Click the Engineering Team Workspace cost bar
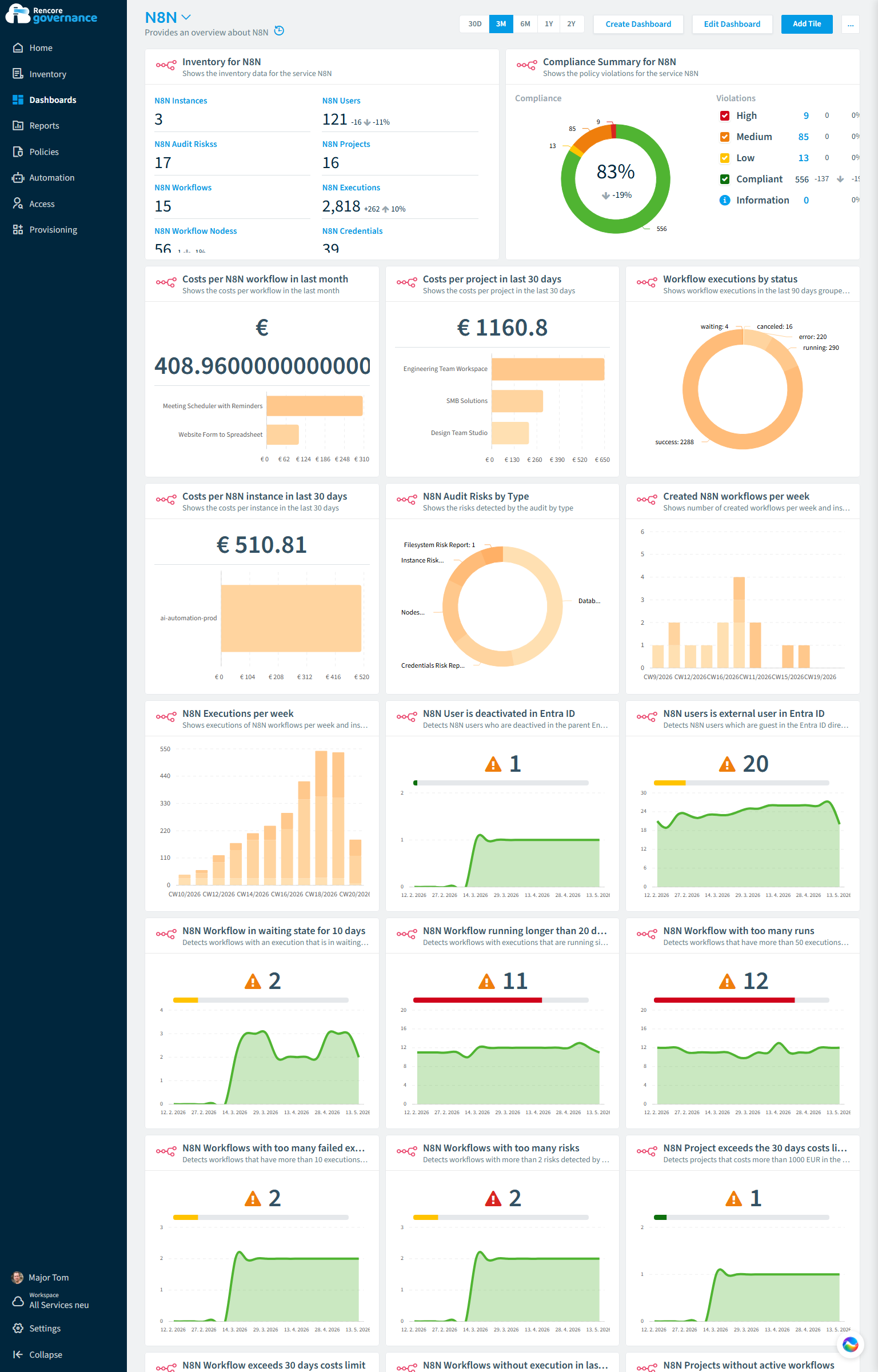 548,369
